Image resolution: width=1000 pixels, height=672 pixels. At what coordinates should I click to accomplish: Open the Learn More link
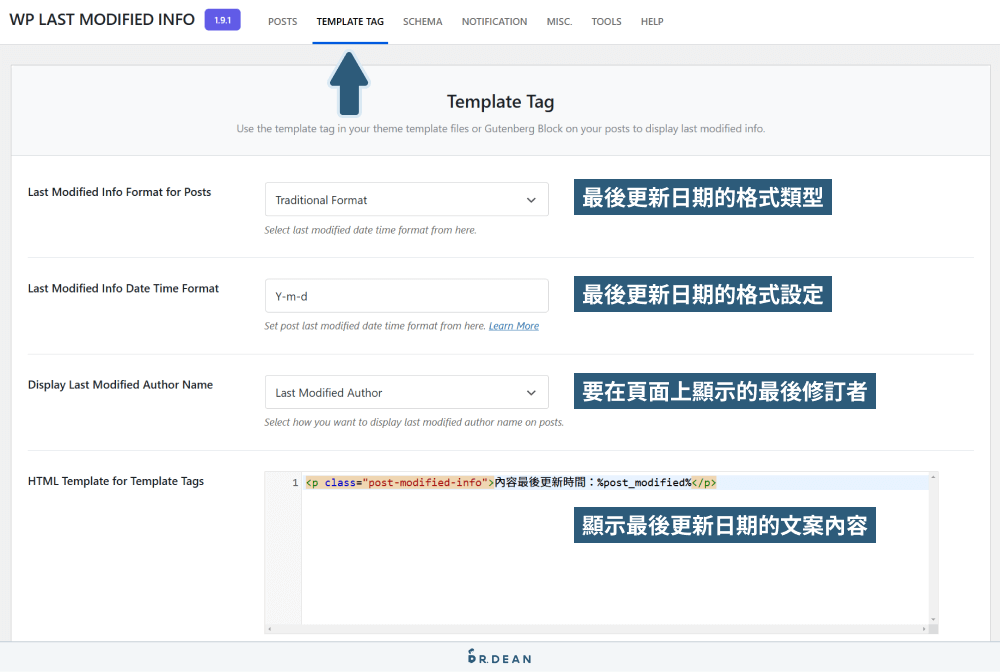514,325
